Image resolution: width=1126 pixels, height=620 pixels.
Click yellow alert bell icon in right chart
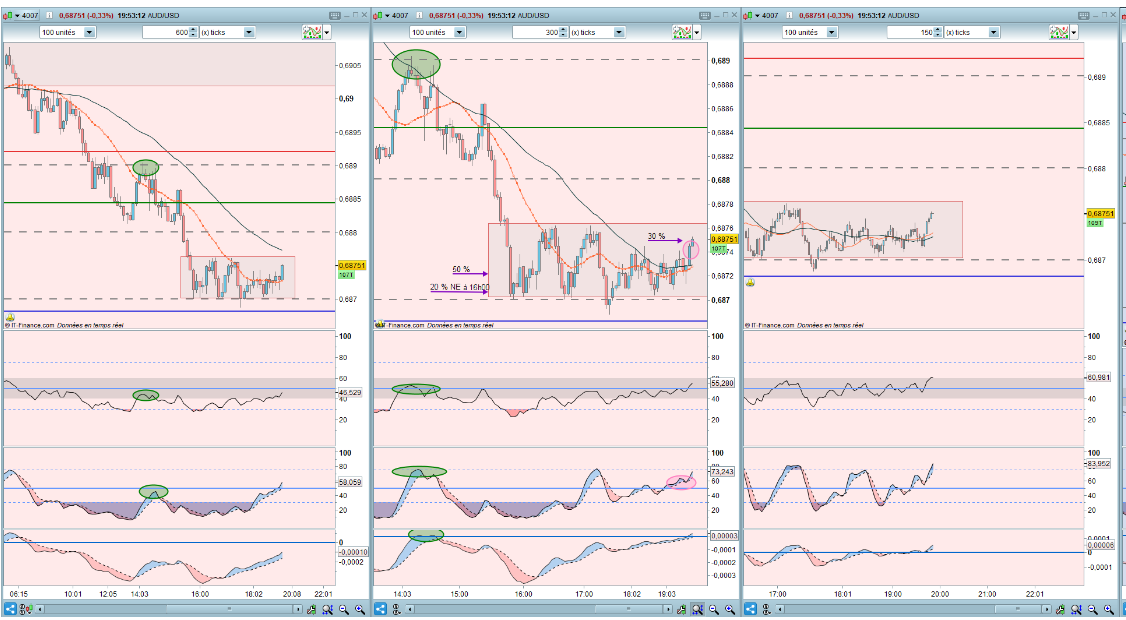[750, 283]
